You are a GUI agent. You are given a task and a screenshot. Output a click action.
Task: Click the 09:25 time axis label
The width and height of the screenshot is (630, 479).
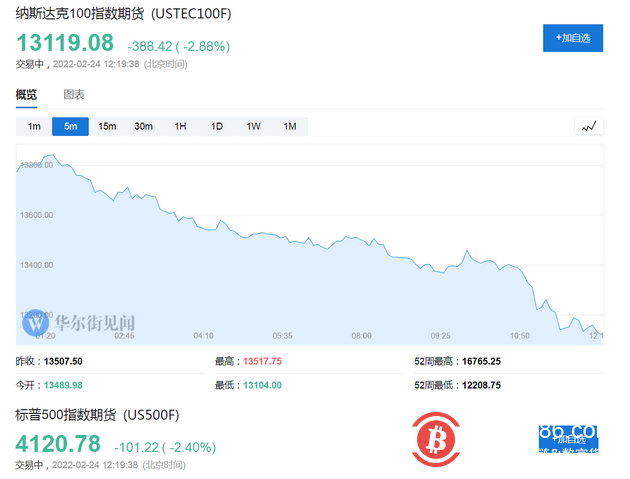pos(441,336)
